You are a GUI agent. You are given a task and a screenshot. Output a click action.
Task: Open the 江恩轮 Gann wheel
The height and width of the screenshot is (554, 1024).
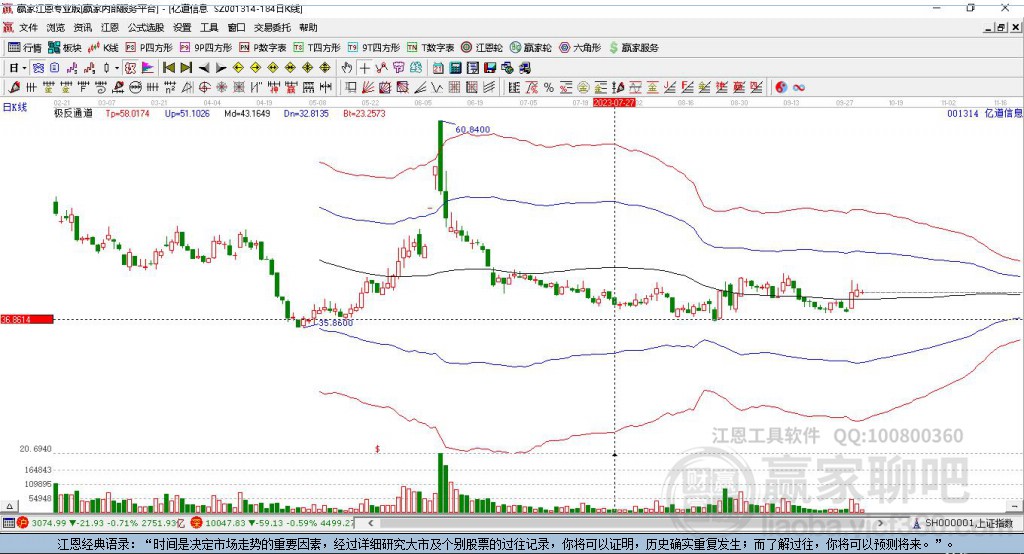point(482,48)
